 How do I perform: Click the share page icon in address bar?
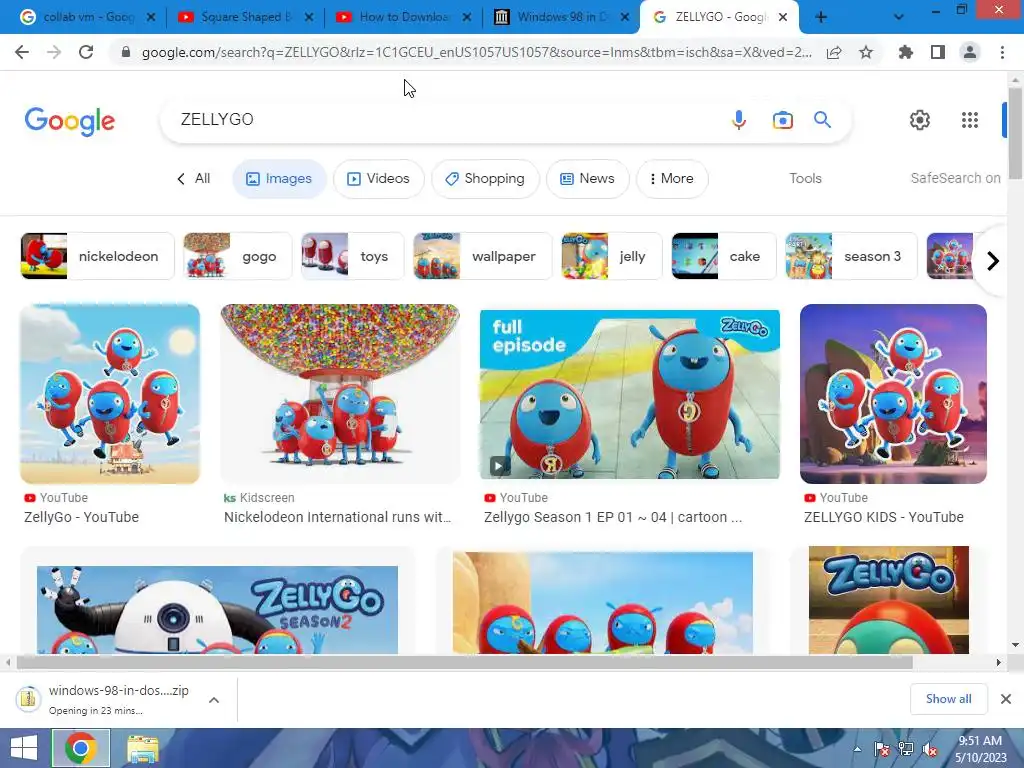(x=834, y=52)
